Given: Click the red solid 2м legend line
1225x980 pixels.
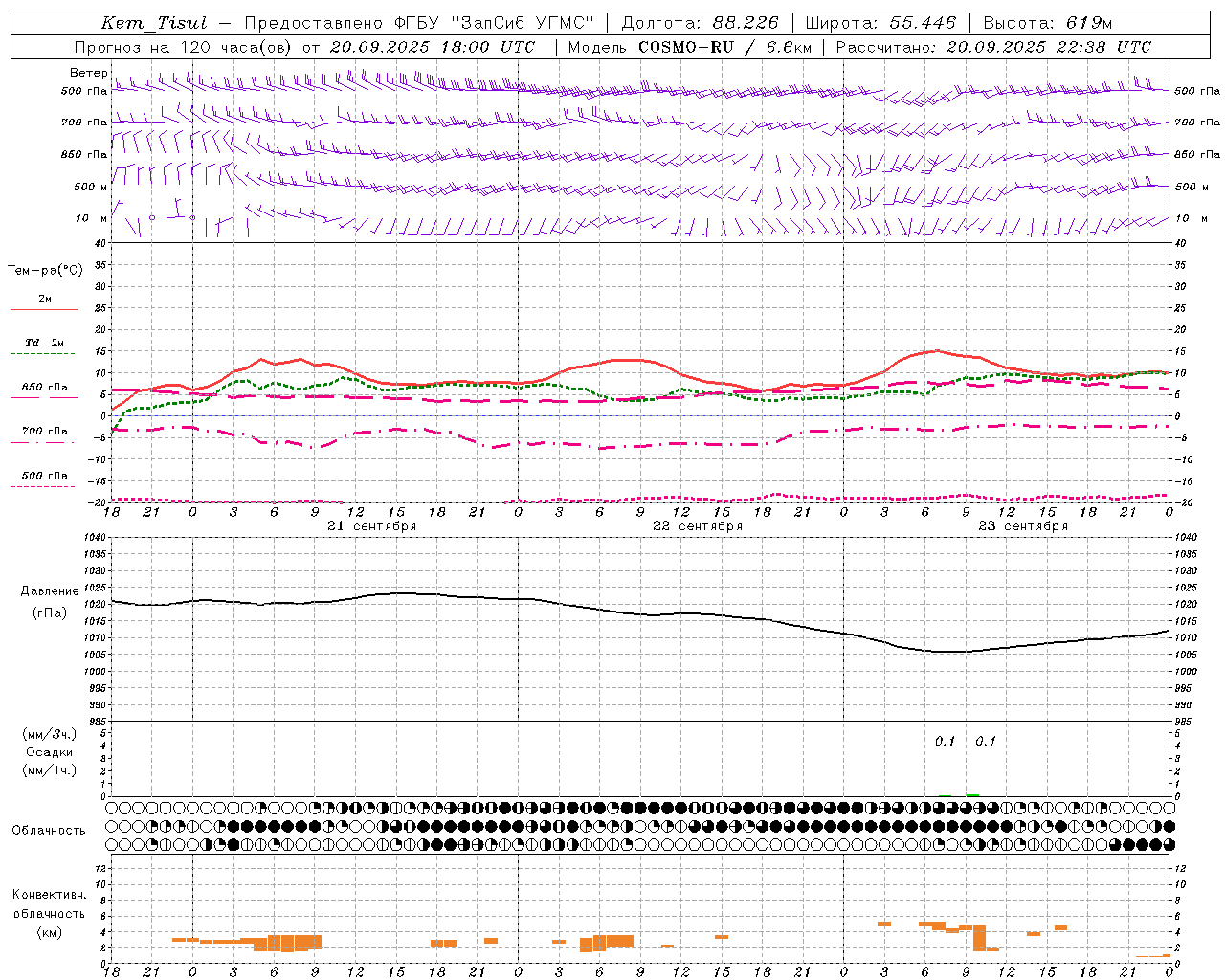Looking at the screenshot, I should (x=44, y=309).
